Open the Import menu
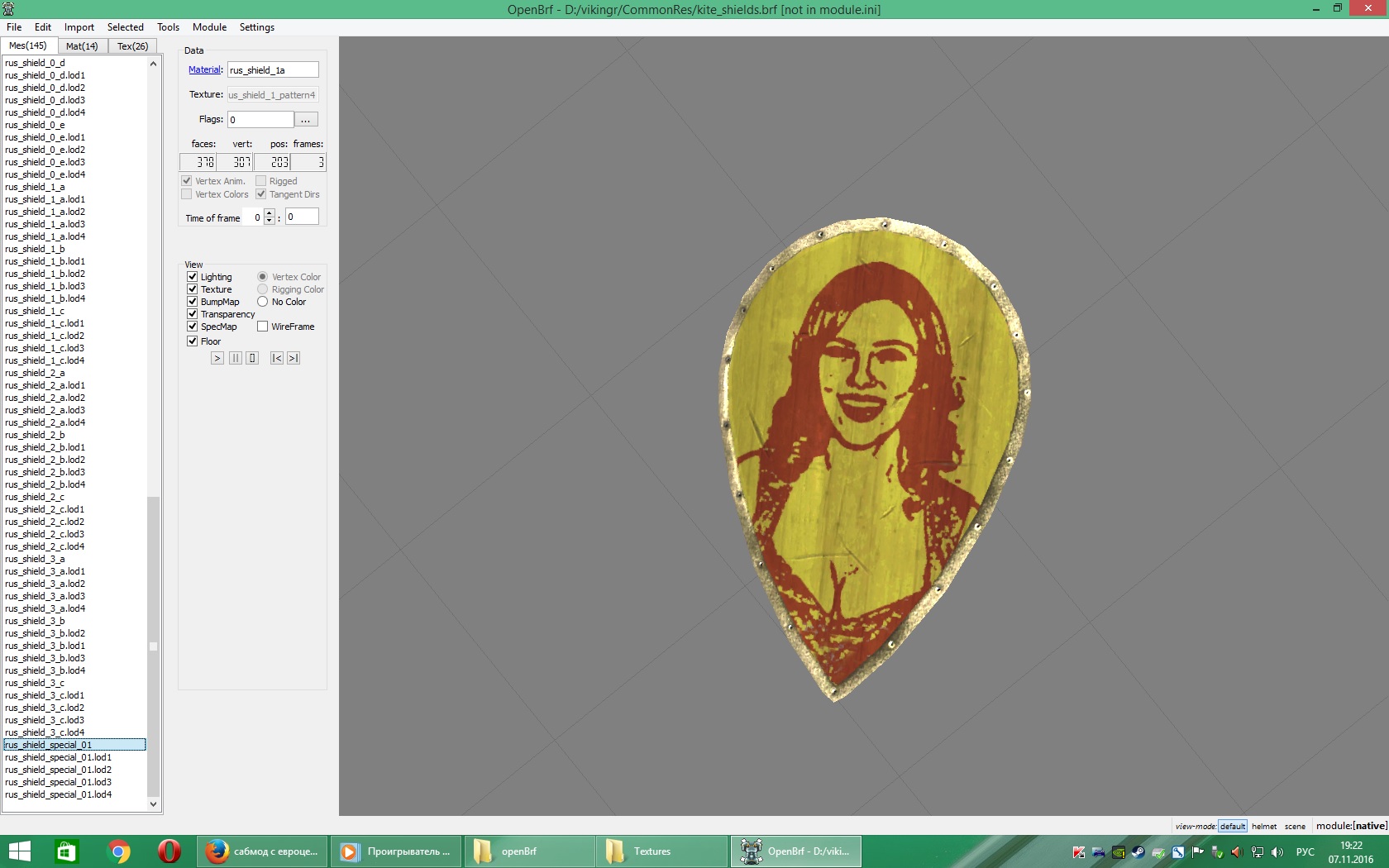Image resolution: width=1389 pixels, height=868 pixels. tap(79, 27)
